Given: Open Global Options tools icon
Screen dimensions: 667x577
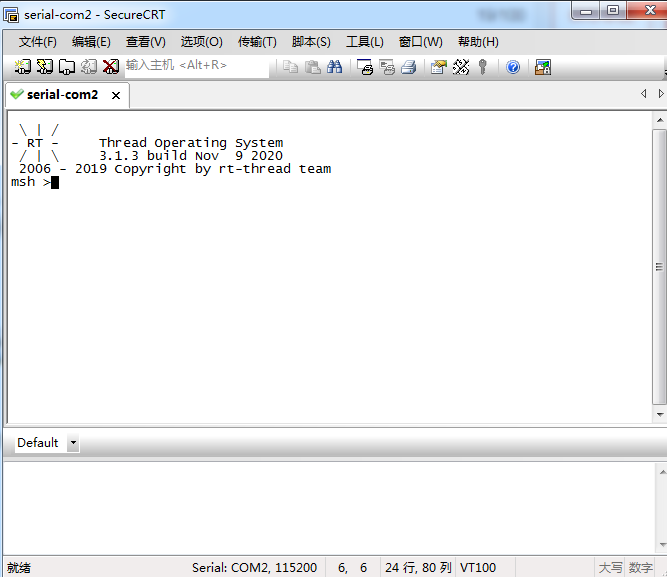Looking at the screenshot, I should (461, 67).
